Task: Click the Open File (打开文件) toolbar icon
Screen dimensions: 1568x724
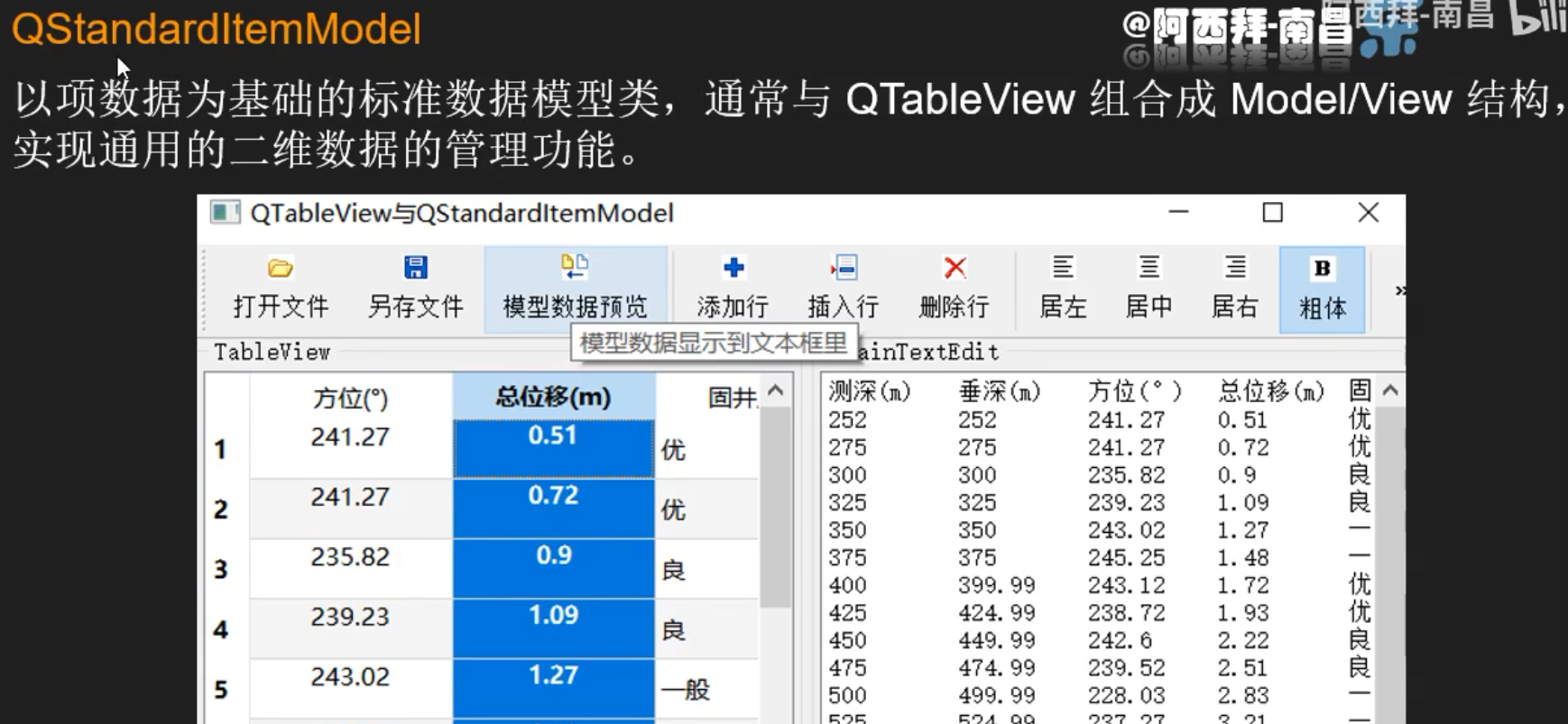Action: tap(280, 269)
